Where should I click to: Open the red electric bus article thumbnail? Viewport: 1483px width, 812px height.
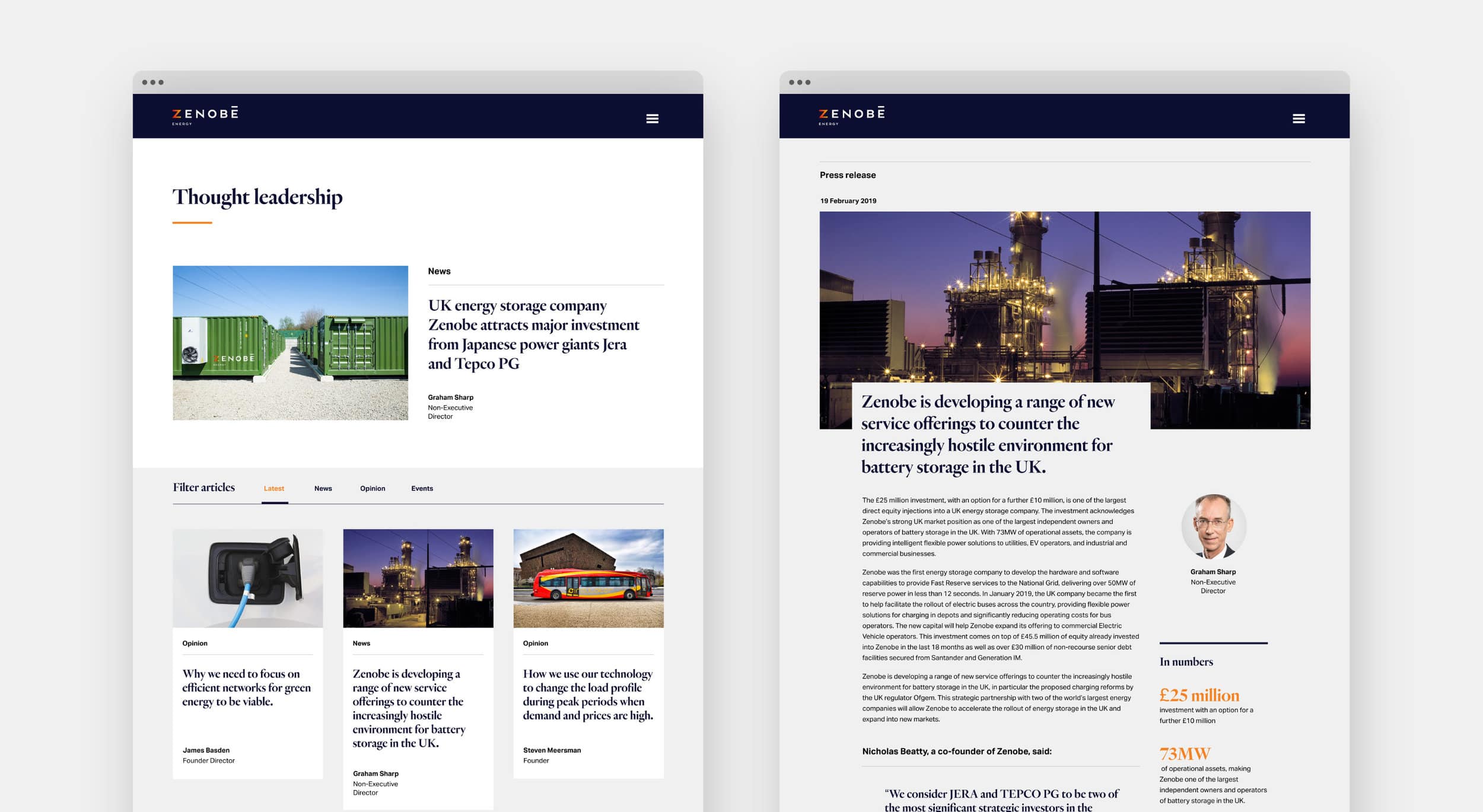[588, 578]
